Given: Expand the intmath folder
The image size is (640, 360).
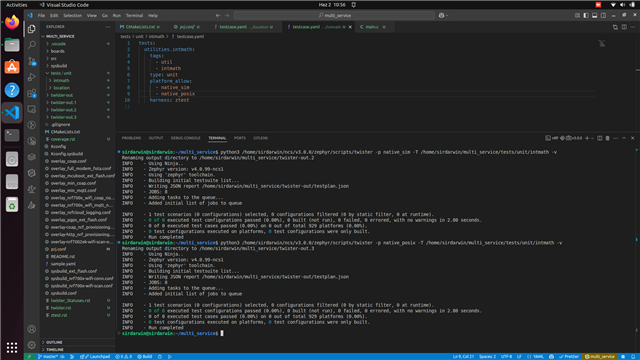Looking at the screenshot, I should click(x=77, y=80).
